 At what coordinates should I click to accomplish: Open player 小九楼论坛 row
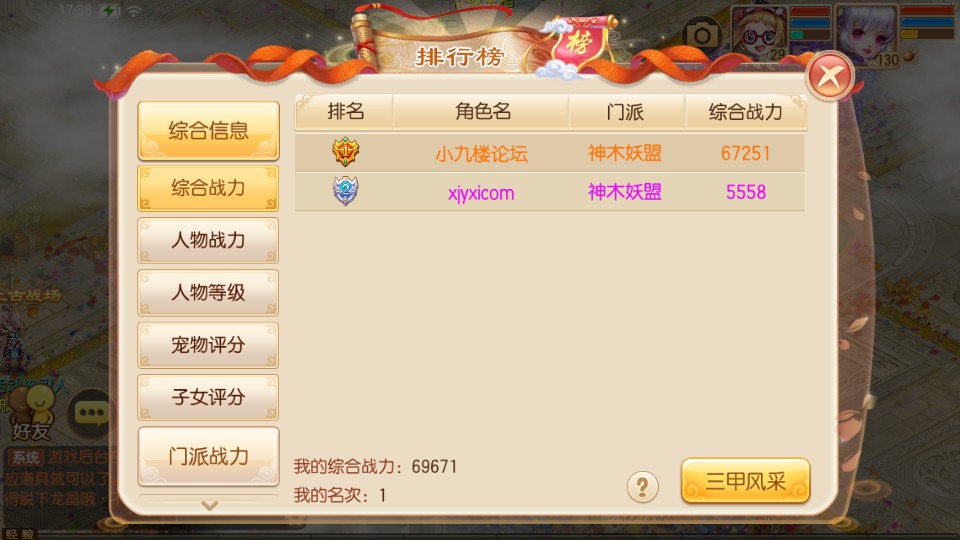(x=549, y=152)
